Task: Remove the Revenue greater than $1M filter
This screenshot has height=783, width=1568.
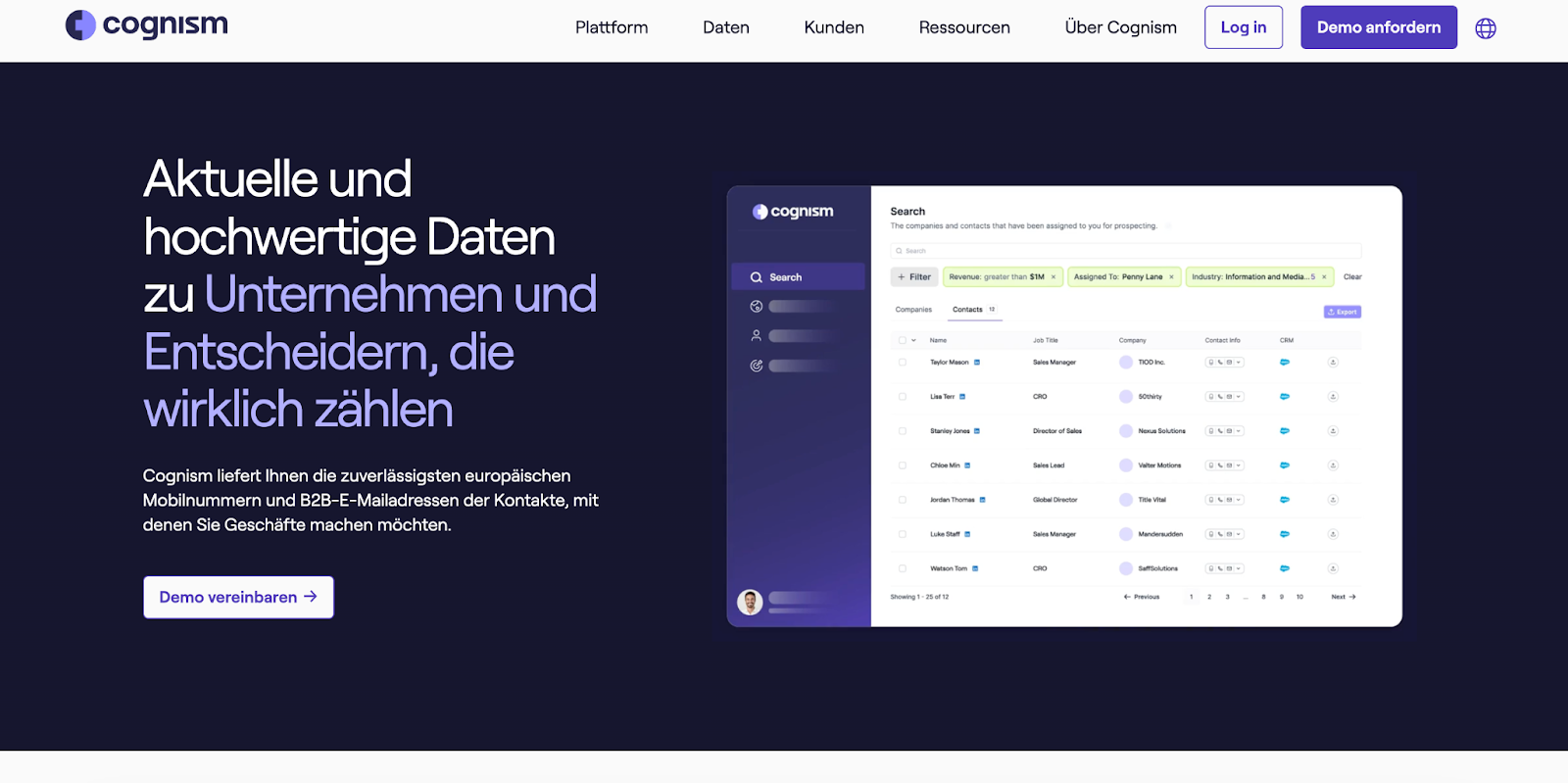Action: coord(1053,277)
